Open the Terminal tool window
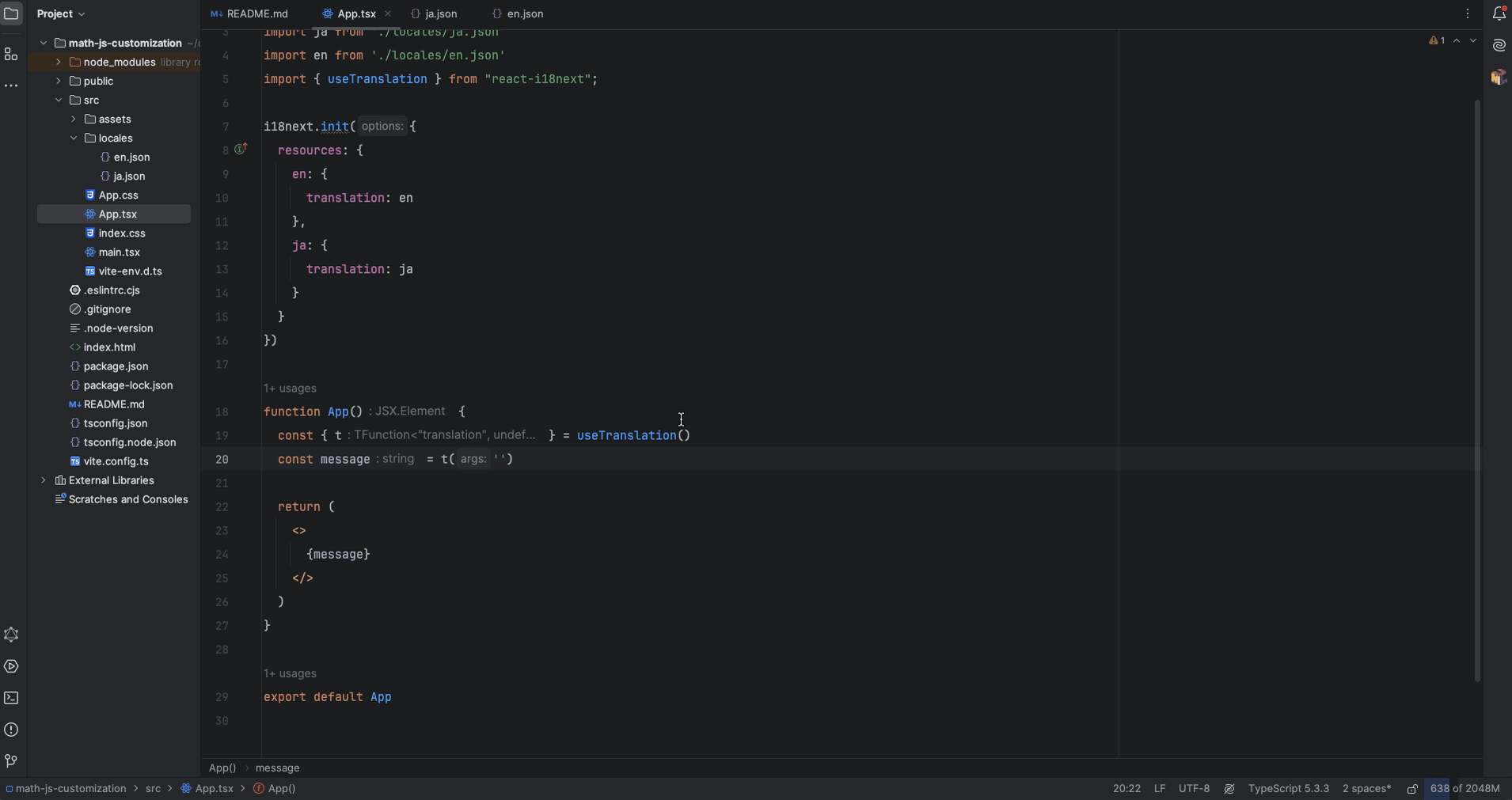 pyautogui.click(x=11, y=698)
